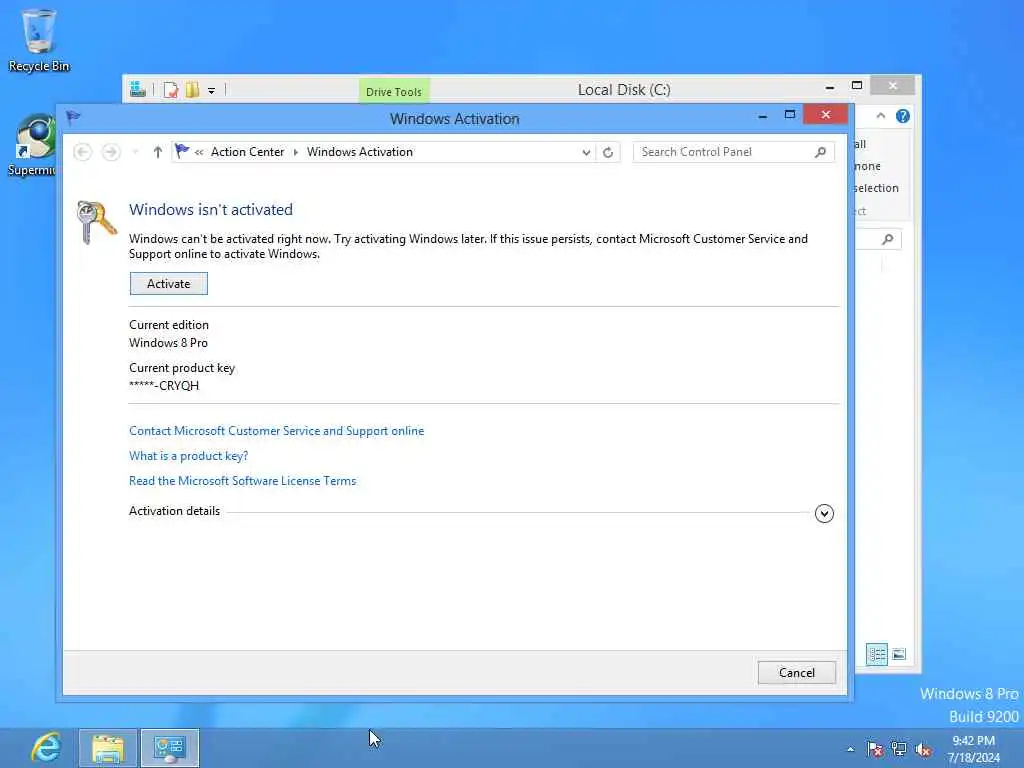
Task: Switch Local Disk to details view
Action: [877, 654]
